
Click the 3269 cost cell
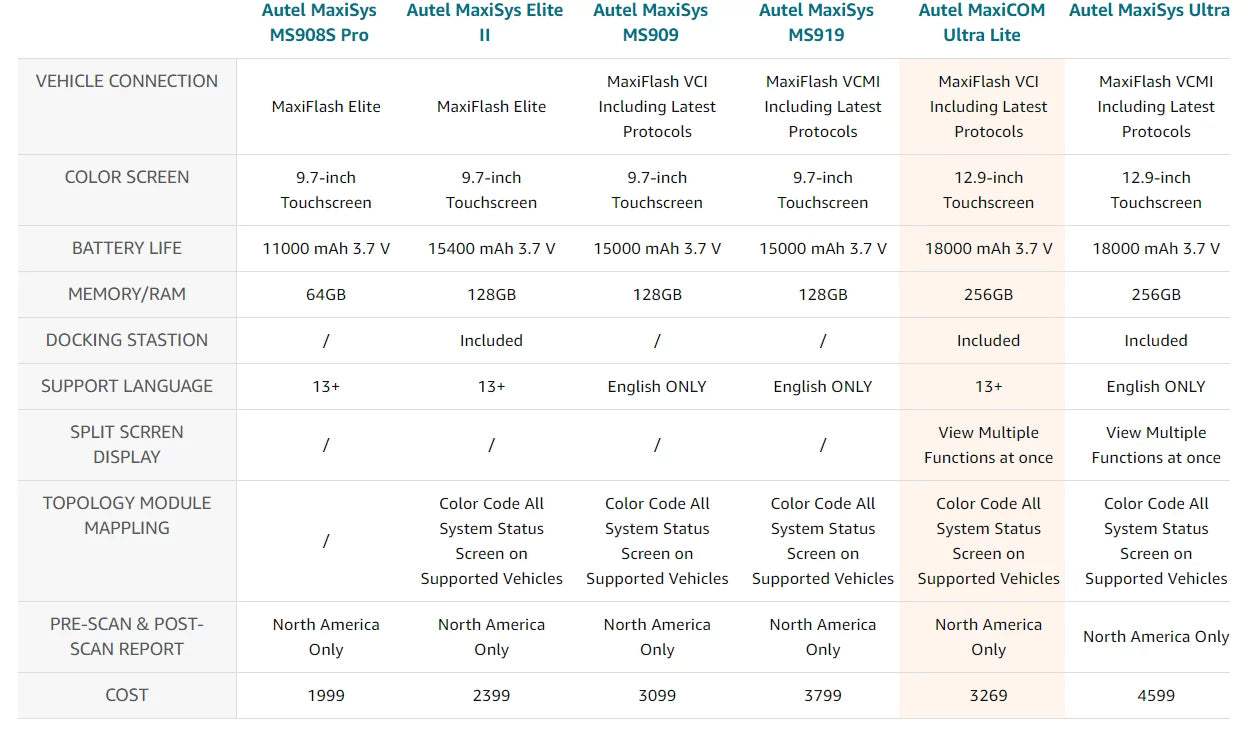(x=988, y=695)
